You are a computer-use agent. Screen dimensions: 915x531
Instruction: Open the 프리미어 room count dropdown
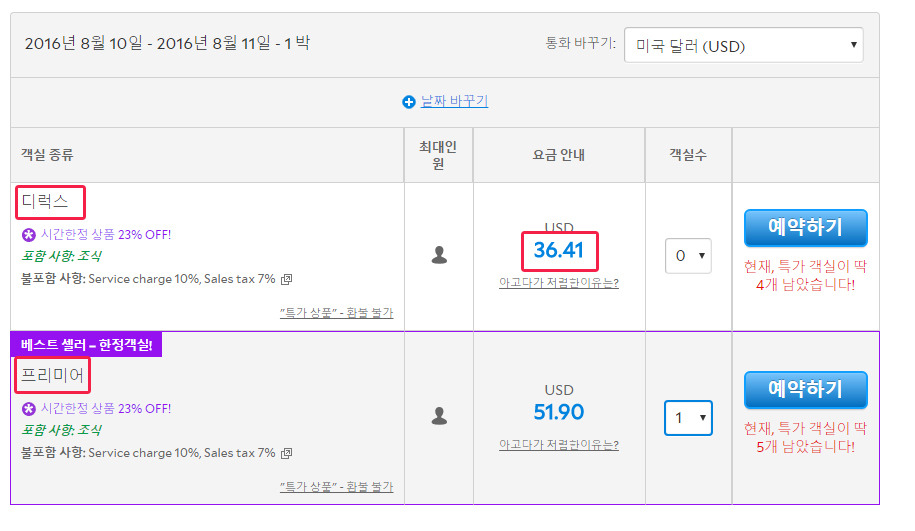[x=688, y=417]
